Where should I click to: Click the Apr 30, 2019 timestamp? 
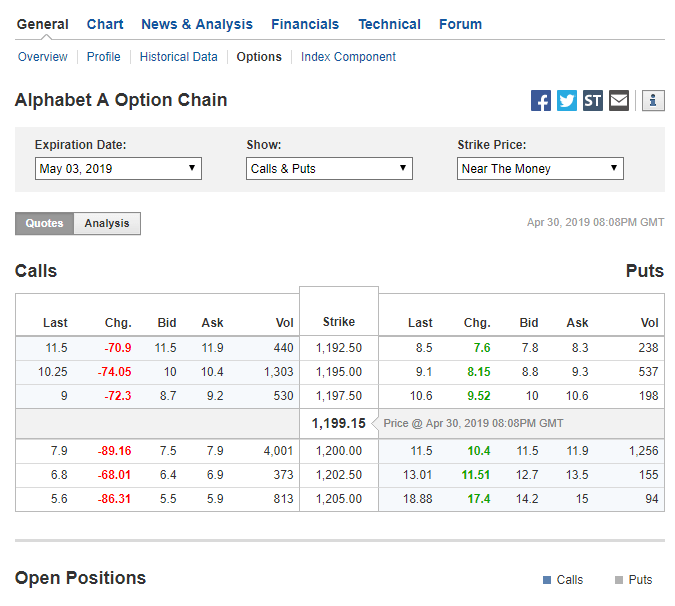(595, 223)
